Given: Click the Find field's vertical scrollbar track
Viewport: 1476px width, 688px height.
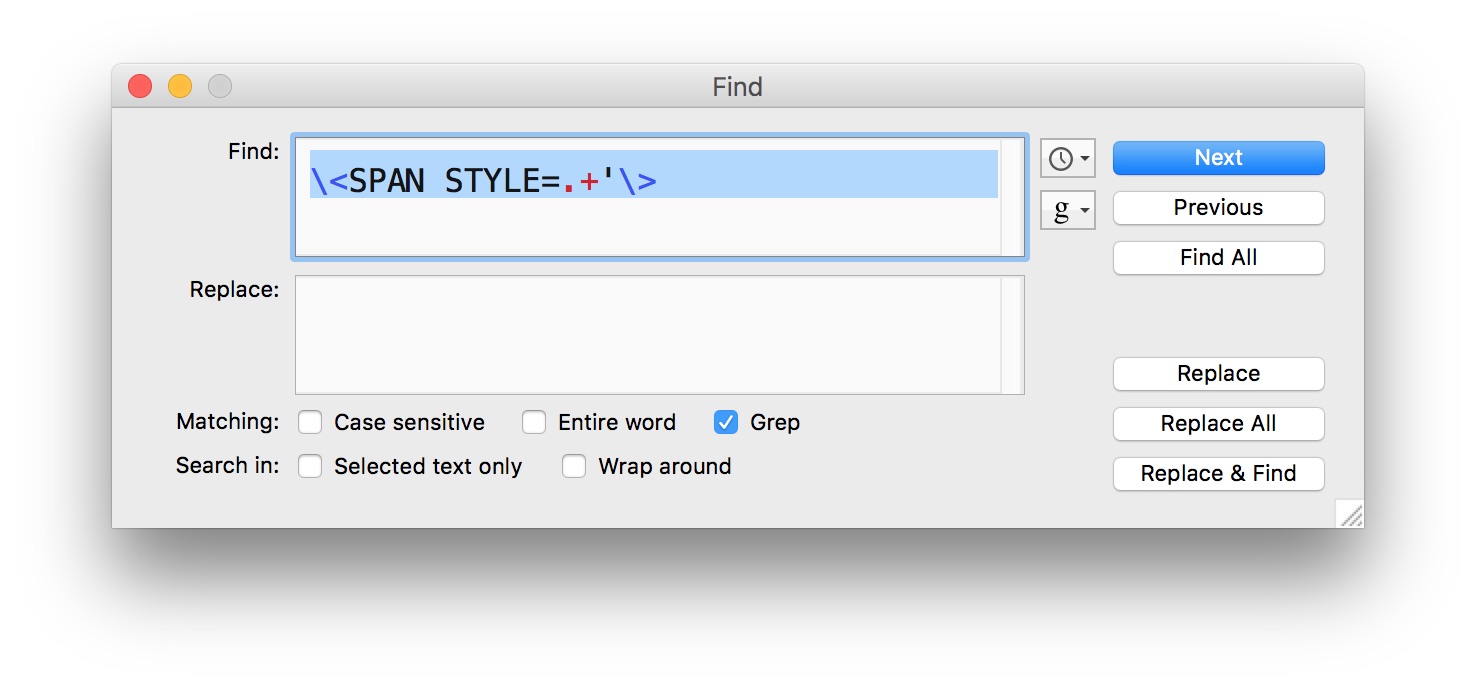Looking at the screenshot, I should (1012, 198).
